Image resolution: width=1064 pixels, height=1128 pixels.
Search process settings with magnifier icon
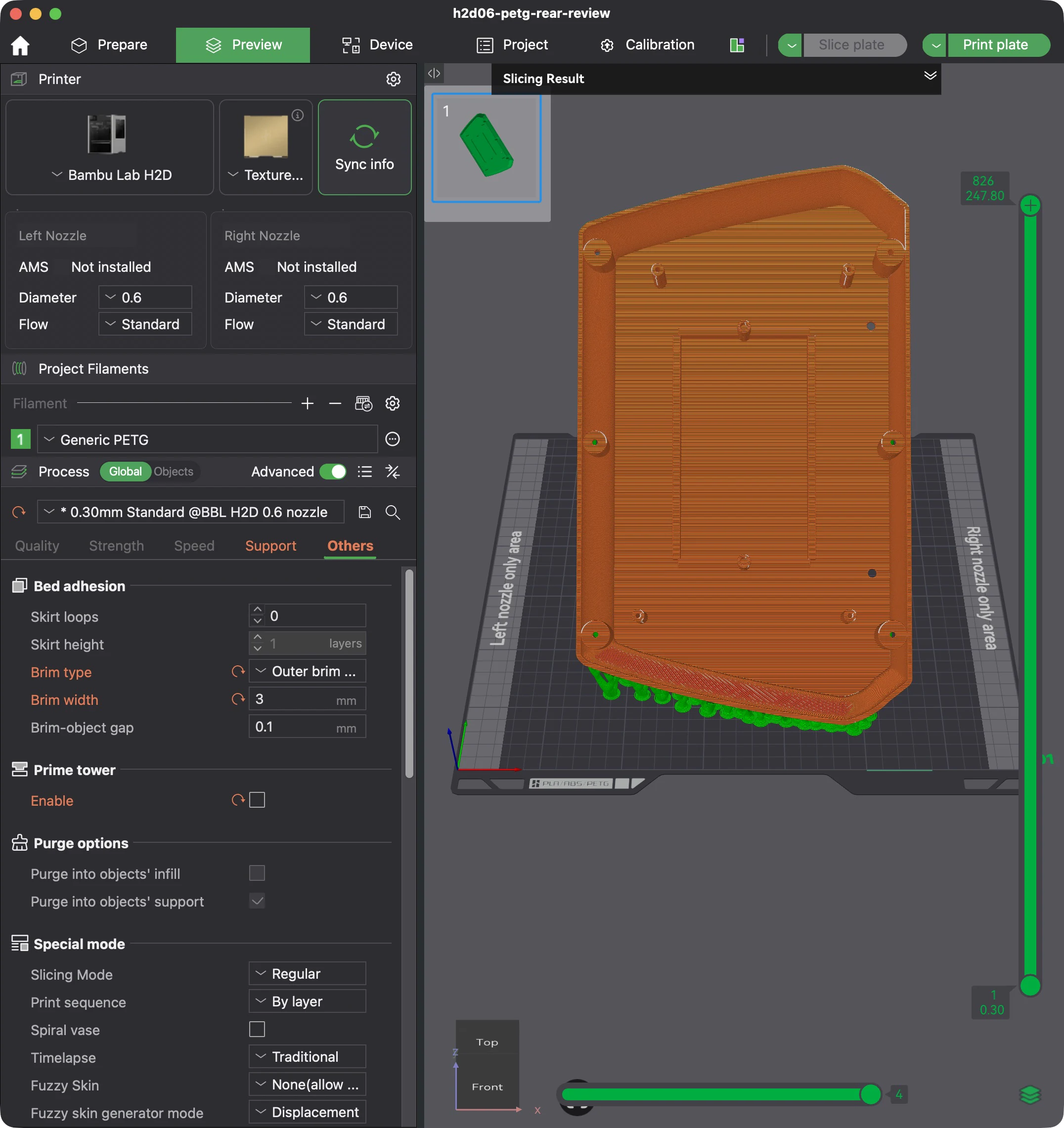click(x=393, y=513)
